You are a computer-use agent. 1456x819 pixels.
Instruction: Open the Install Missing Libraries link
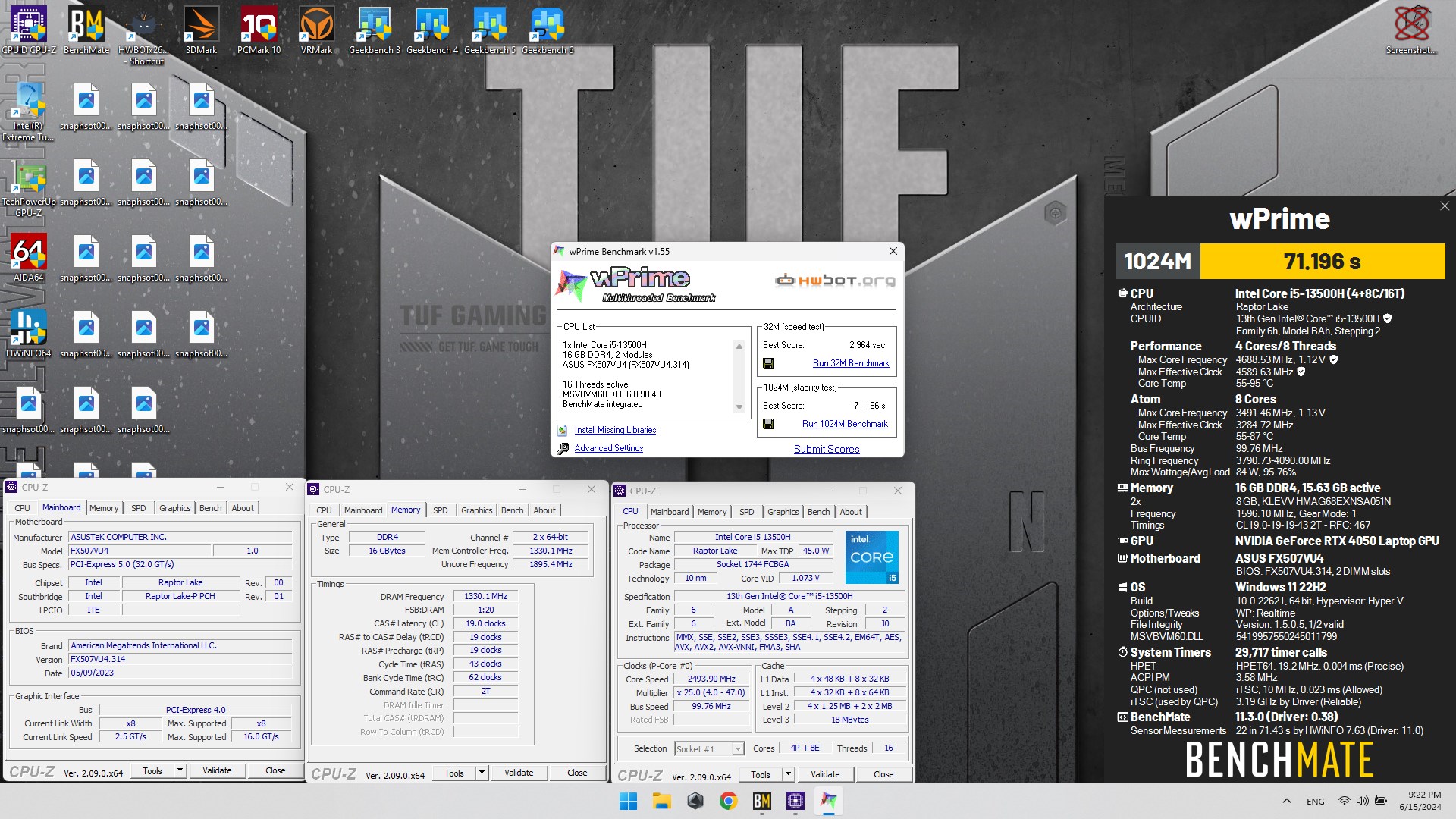615,430
